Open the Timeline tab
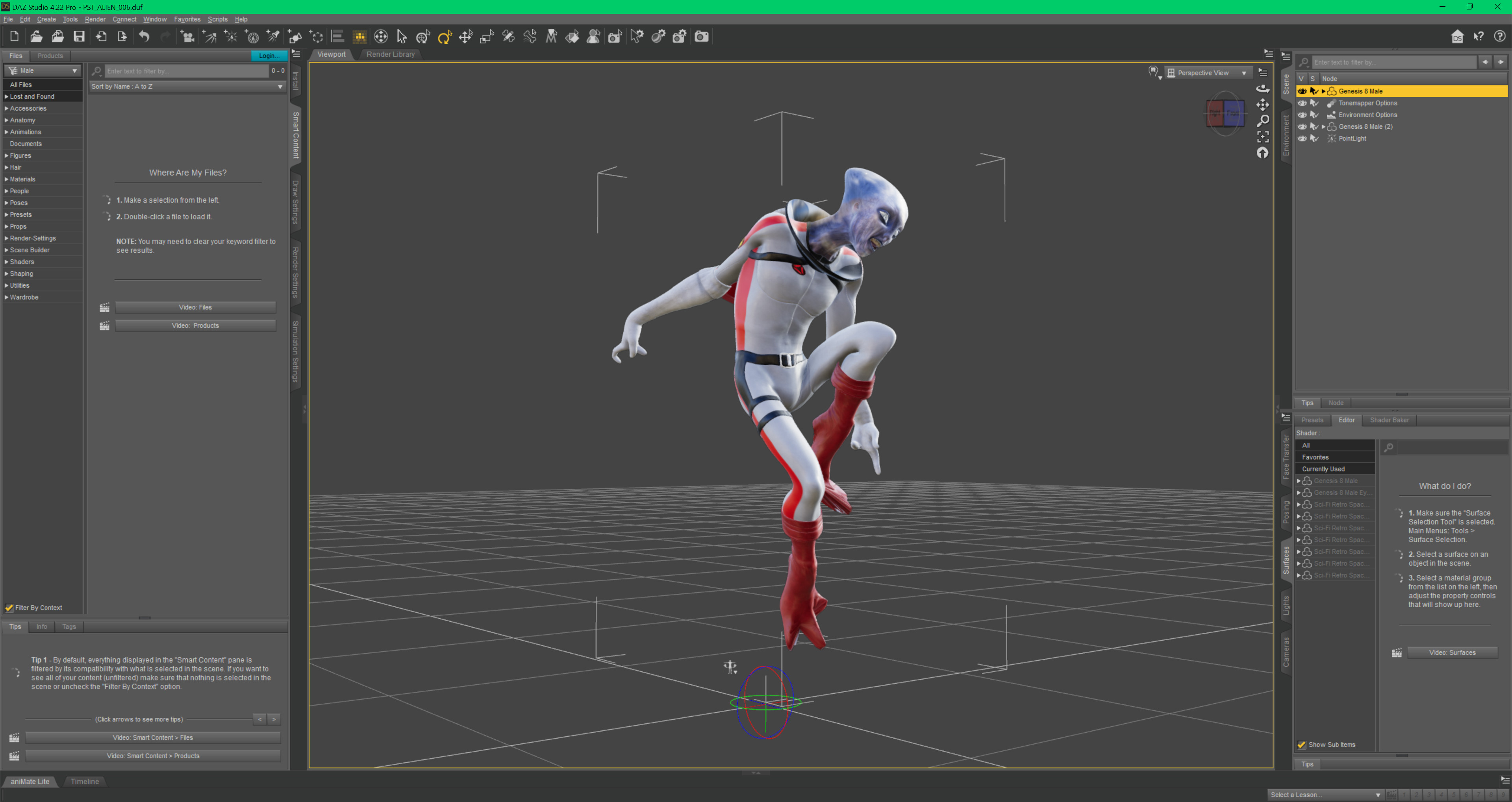This screenshot has width=1512, height=802. point(85,781)
